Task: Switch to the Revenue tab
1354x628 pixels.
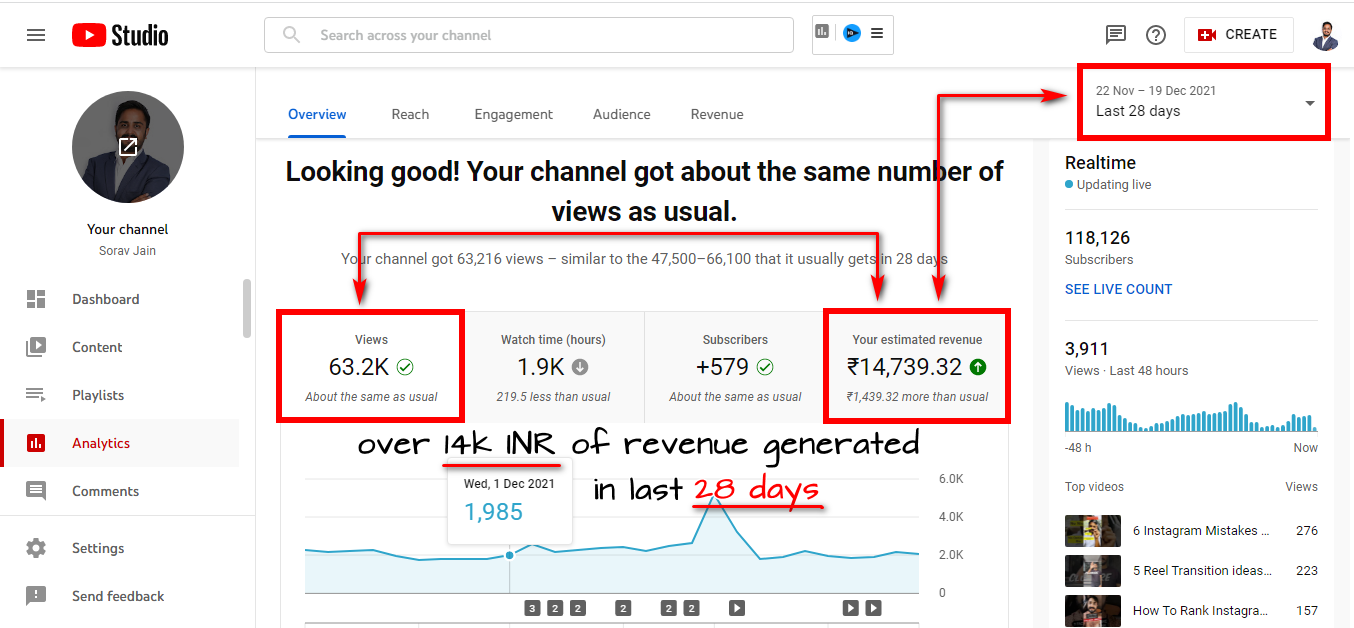Action: pos(717,114)
